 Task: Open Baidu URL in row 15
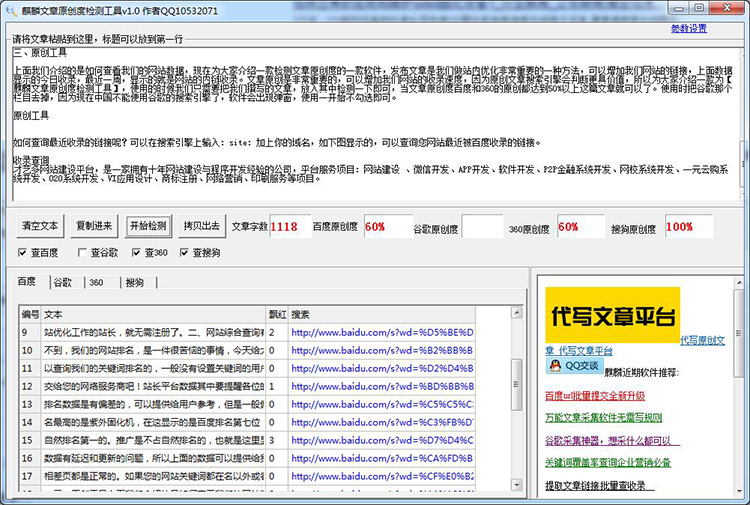[x=382, y=440]
